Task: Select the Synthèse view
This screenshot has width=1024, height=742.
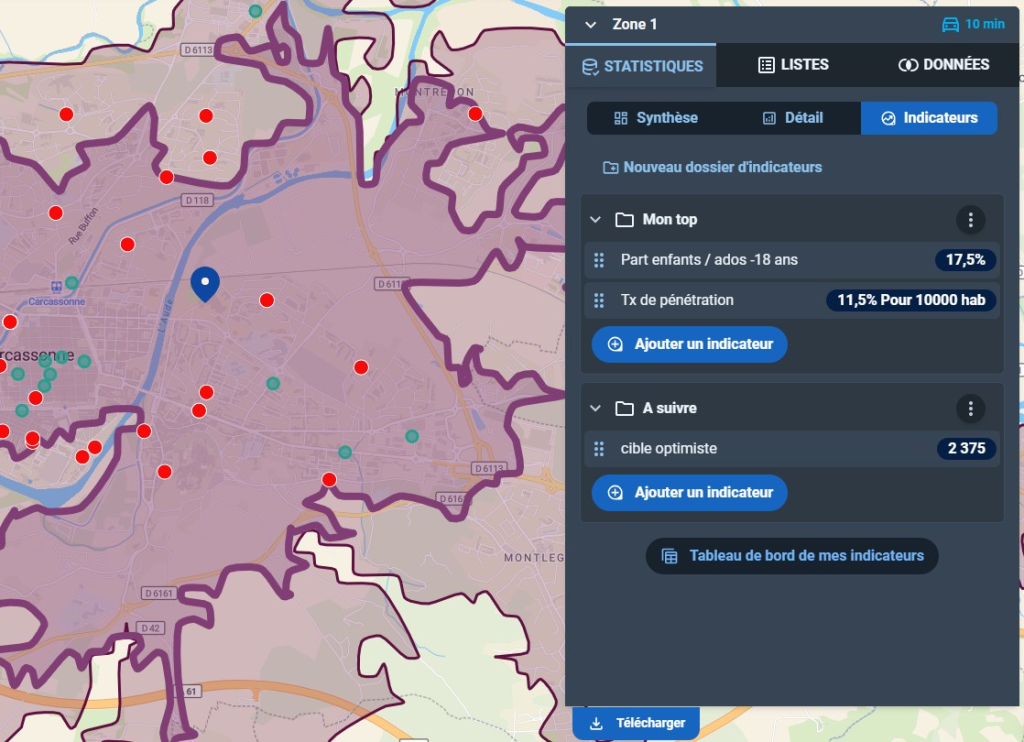Action: pos(656,118)
